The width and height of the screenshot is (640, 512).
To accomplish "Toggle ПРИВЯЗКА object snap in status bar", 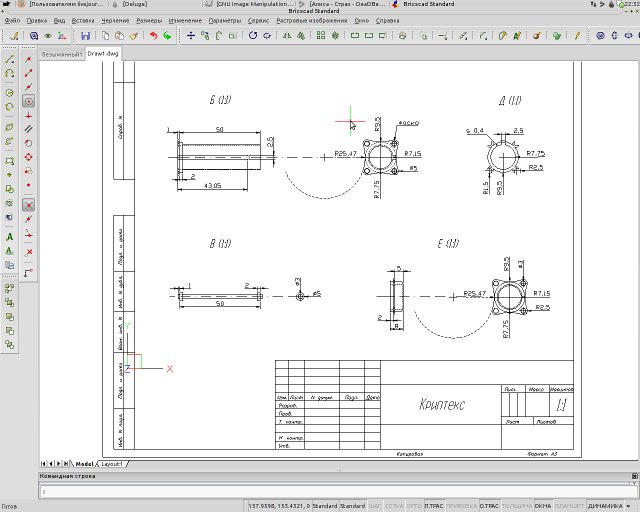I will click(x=462, y=506).
